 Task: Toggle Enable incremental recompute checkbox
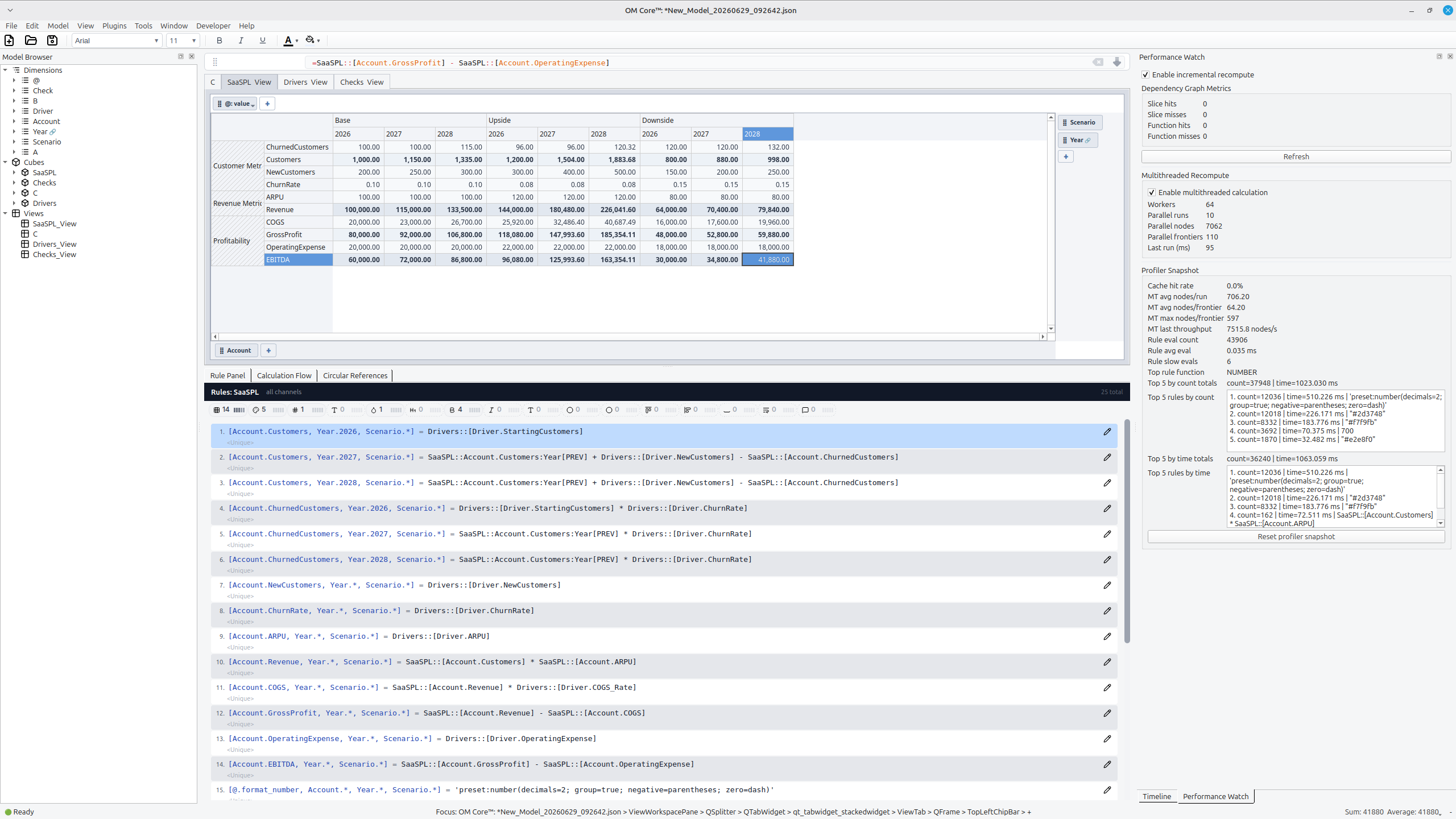pyautogui.click(x=1145, y=75)
